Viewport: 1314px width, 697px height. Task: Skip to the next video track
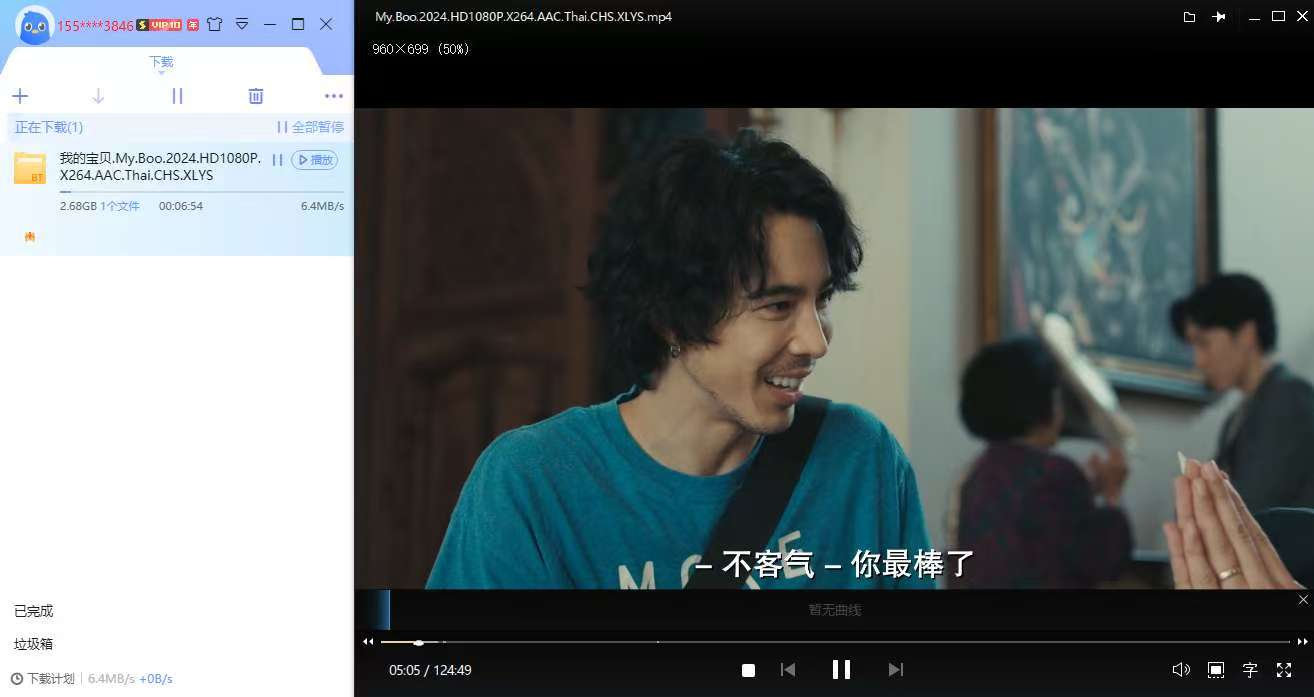tap(895, 670)
